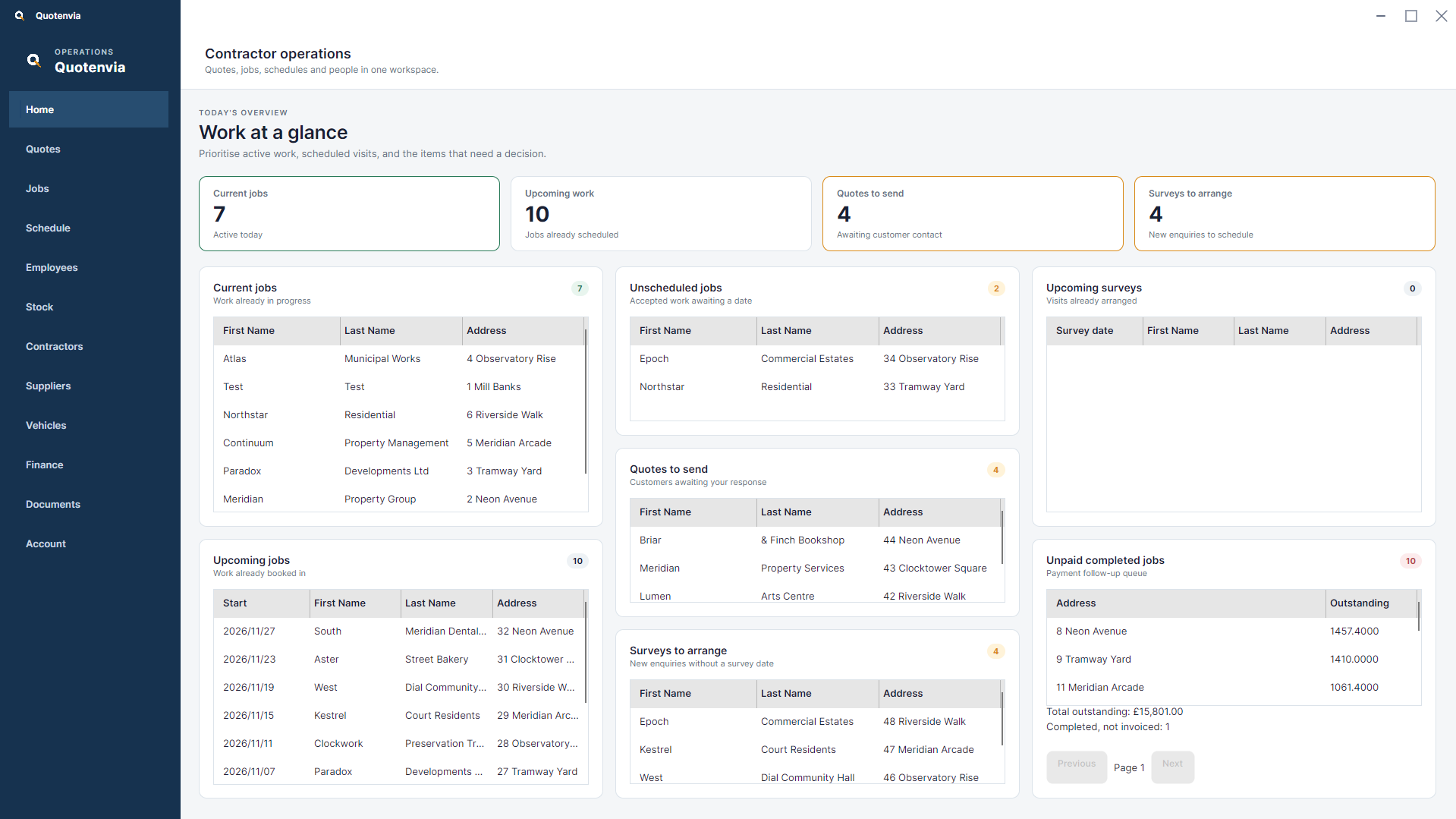Image resolution: width=1456 pixels, height=819 pixels.
Task: Open the Stock page
Action: point(89,307)
